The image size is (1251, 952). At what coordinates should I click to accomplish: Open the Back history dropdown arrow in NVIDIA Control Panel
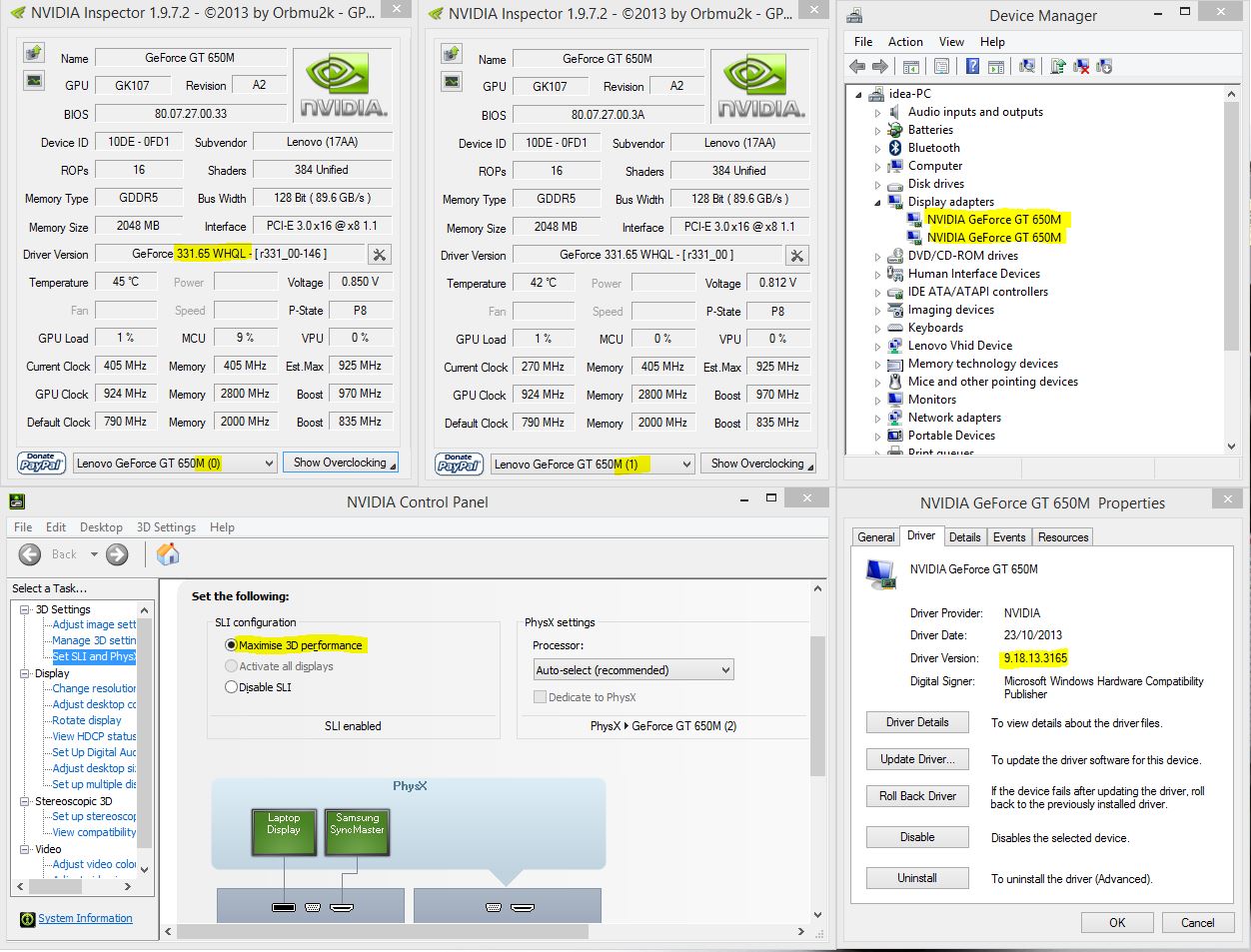(94, 554)
